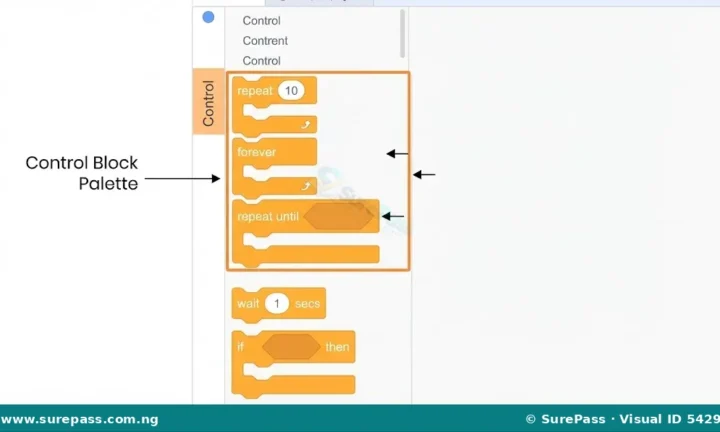The width and height of the screenshot is (720, 432).
Task: Pick the wait 1 secs block
Action: (279, 304)
